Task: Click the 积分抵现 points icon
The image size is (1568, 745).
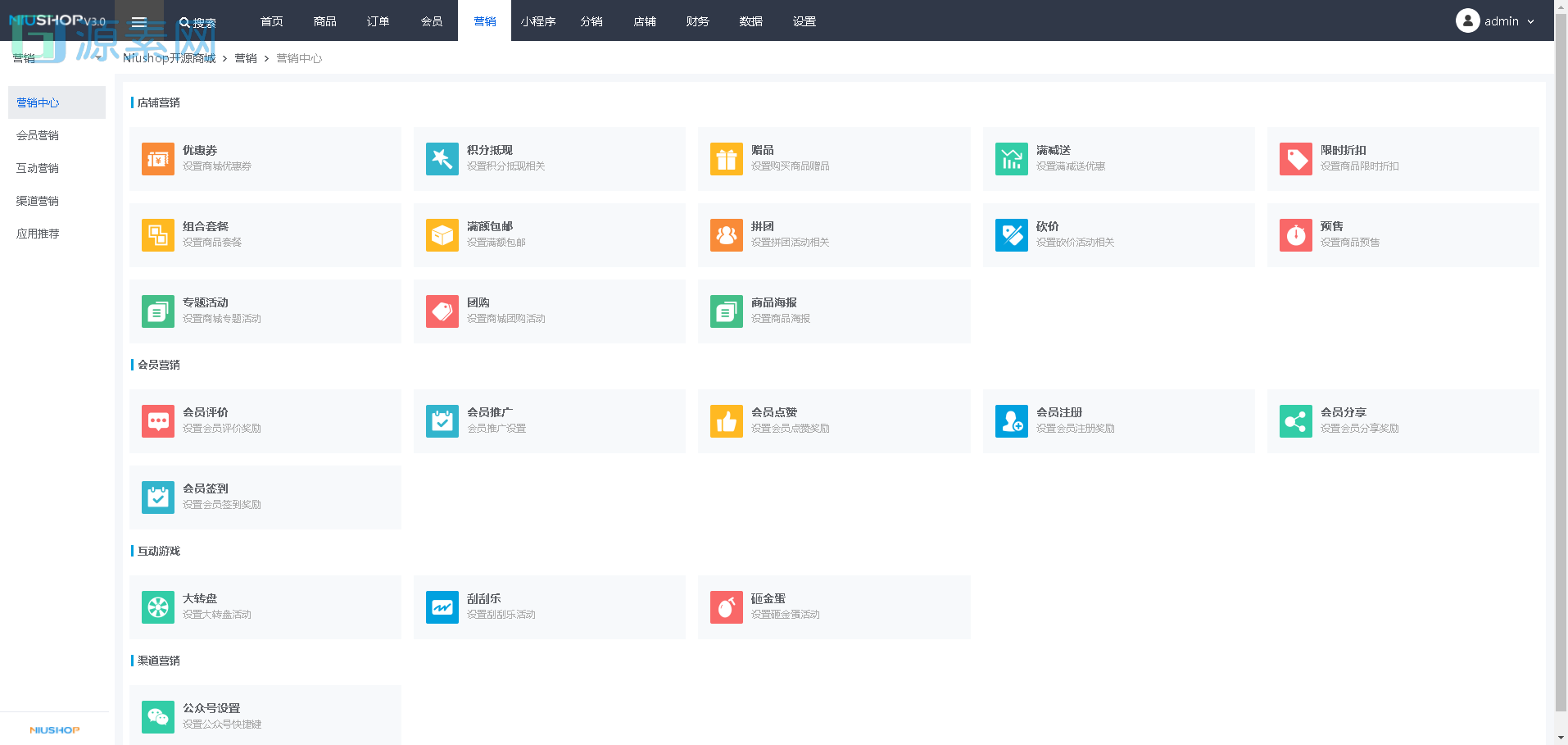Action: pos(442,159)
